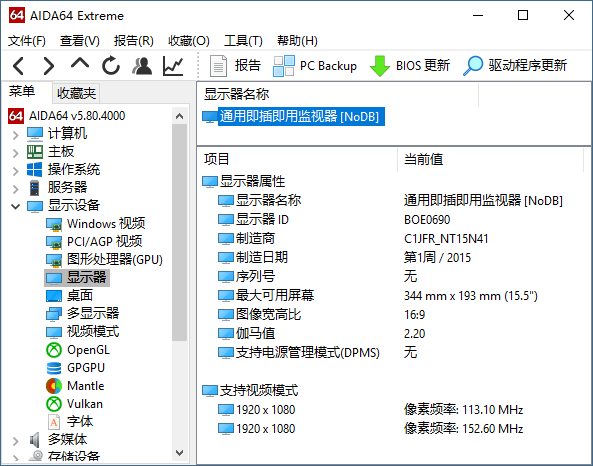
Task: Click BIOS 更新 button
Action: point(410,66)
